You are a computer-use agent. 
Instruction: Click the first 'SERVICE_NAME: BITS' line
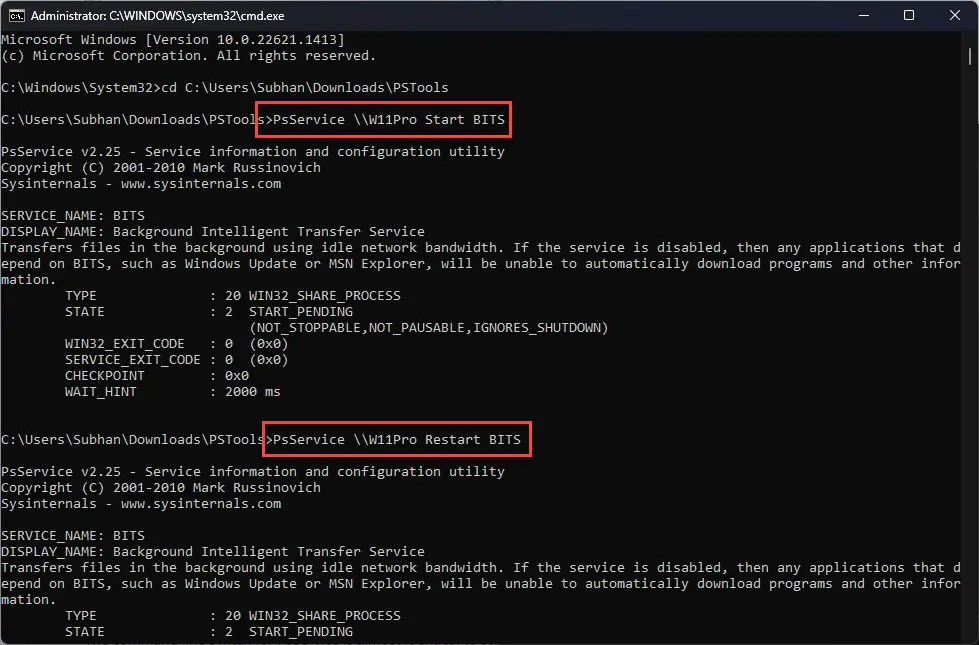tap(73, 215)
